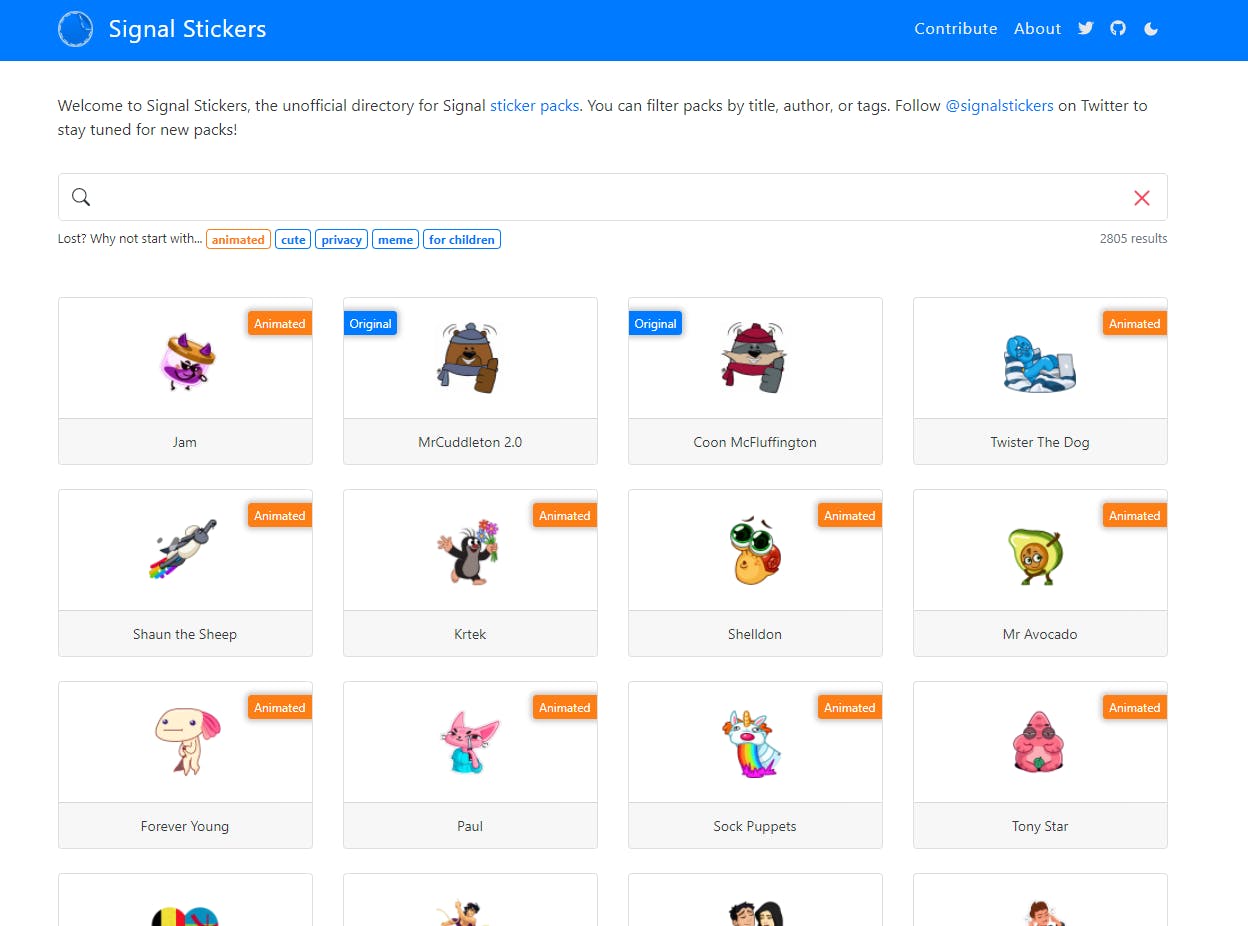
Task: Click the 'Shelldon' pack title
Action: tap(755, 634)
